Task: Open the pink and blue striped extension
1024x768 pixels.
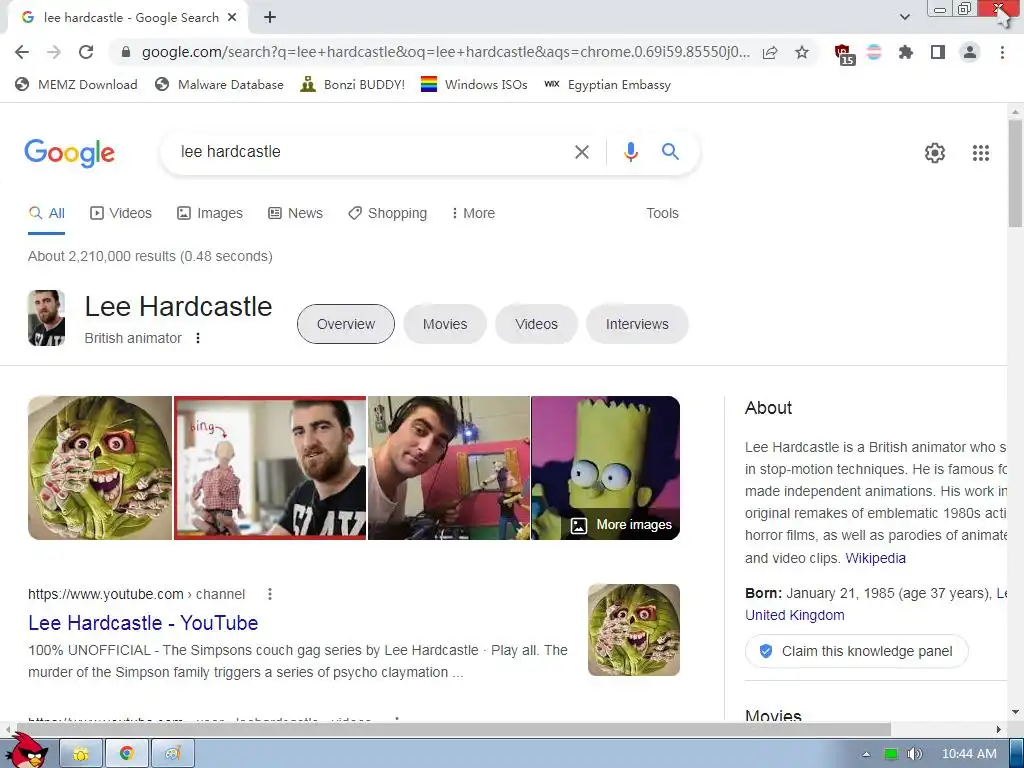Action: tap(874, 52)
